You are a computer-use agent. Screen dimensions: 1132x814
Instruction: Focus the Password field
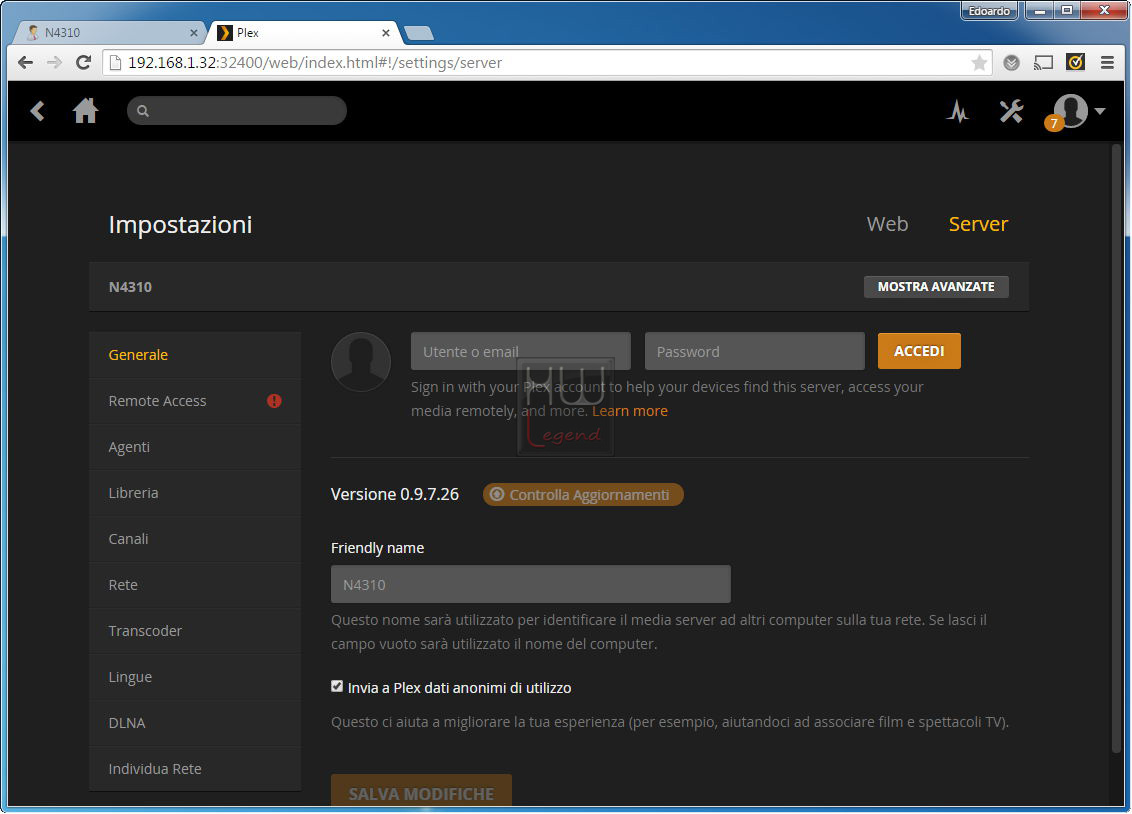pos(754,351)
